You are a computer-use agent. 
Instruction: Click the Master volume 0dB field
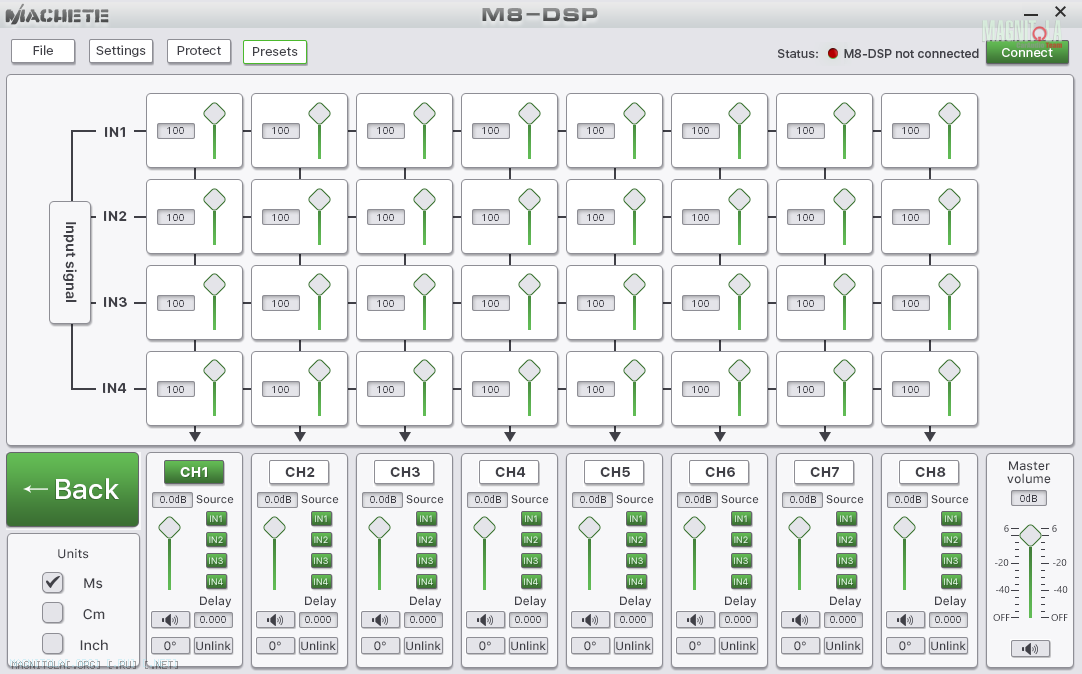pos(1029,499)
